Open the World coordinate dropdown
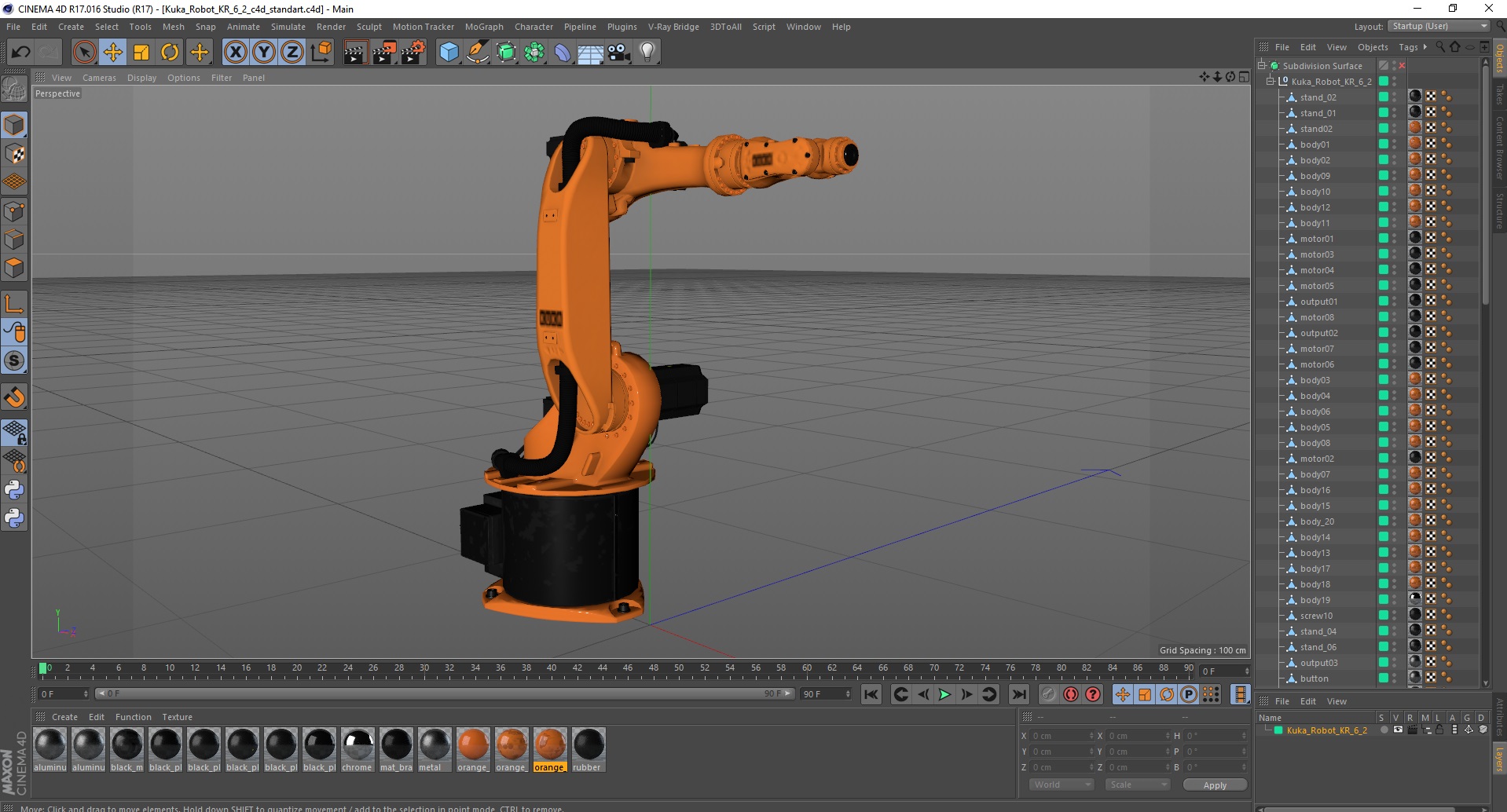The image size is (1507, 812). pyautogui.click(x=1061, y=785)
